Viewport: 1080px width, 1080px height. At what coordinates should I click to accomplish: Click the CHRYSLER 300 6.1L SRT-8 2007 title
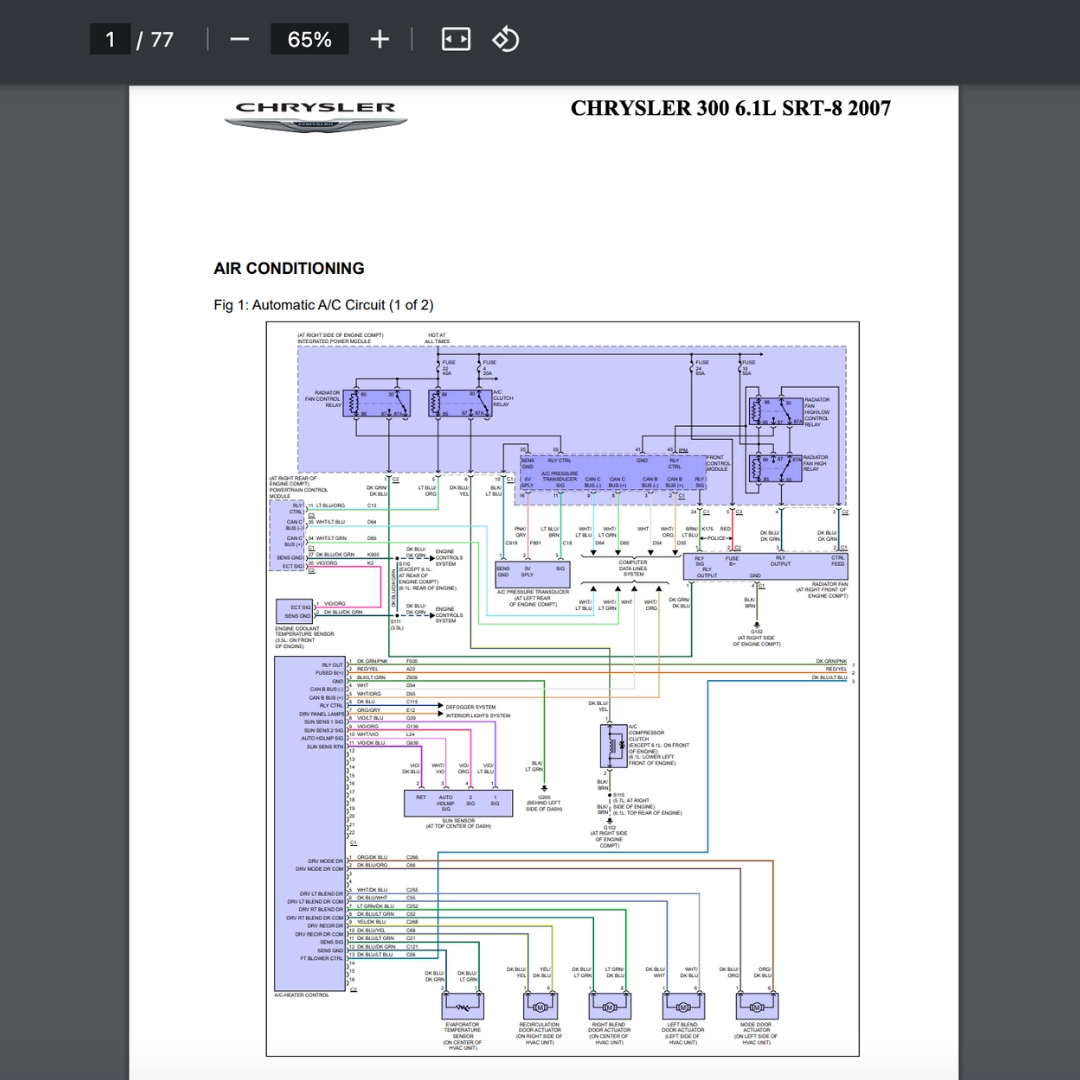pyautogui.click(x=730, y=108)
